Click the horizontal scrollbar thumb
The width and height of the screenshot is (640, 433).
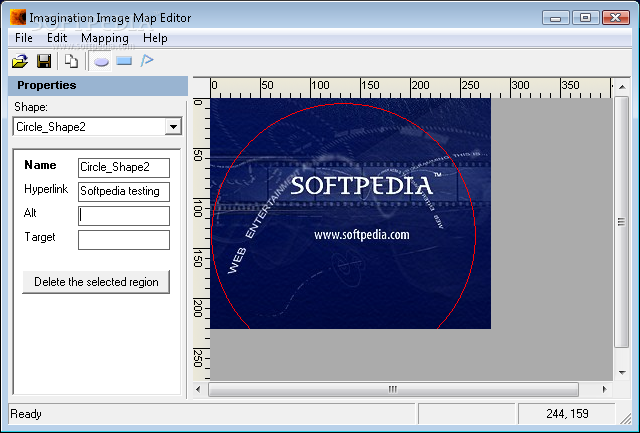(393, 389)
